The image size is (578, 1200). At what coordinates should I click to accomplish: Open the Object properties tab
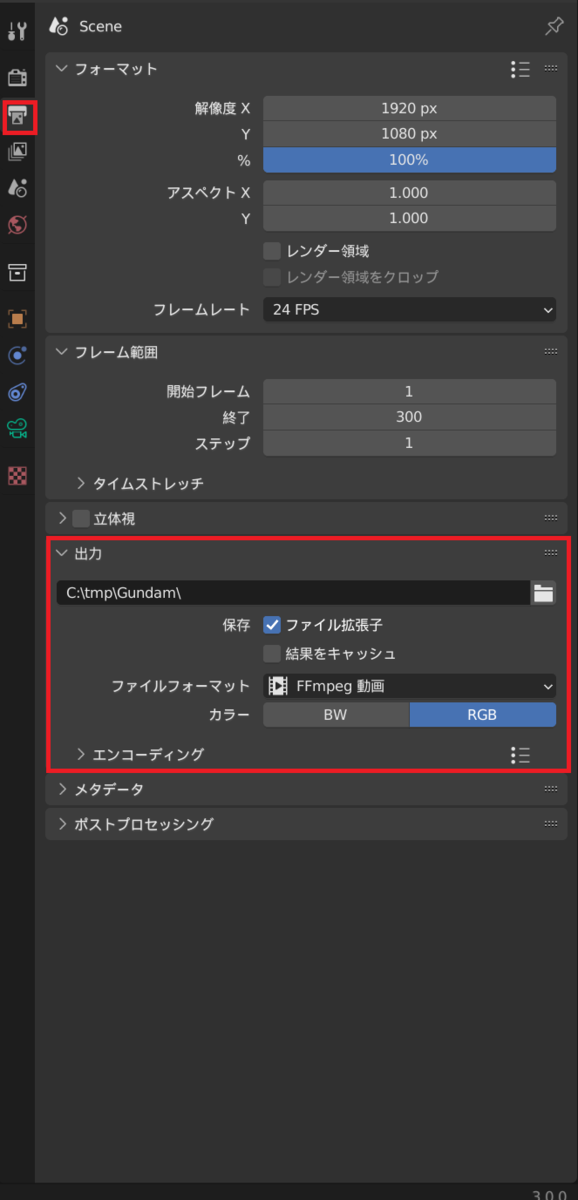(x=17, y=319)
